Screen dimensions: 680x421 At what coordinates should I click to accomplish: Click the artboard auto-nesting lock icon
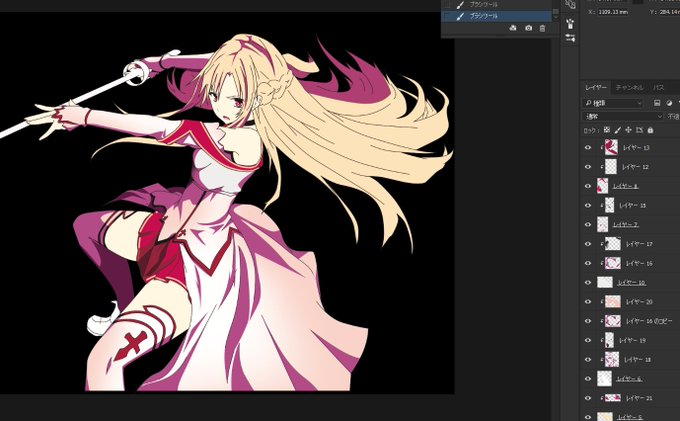click(639, 130)
